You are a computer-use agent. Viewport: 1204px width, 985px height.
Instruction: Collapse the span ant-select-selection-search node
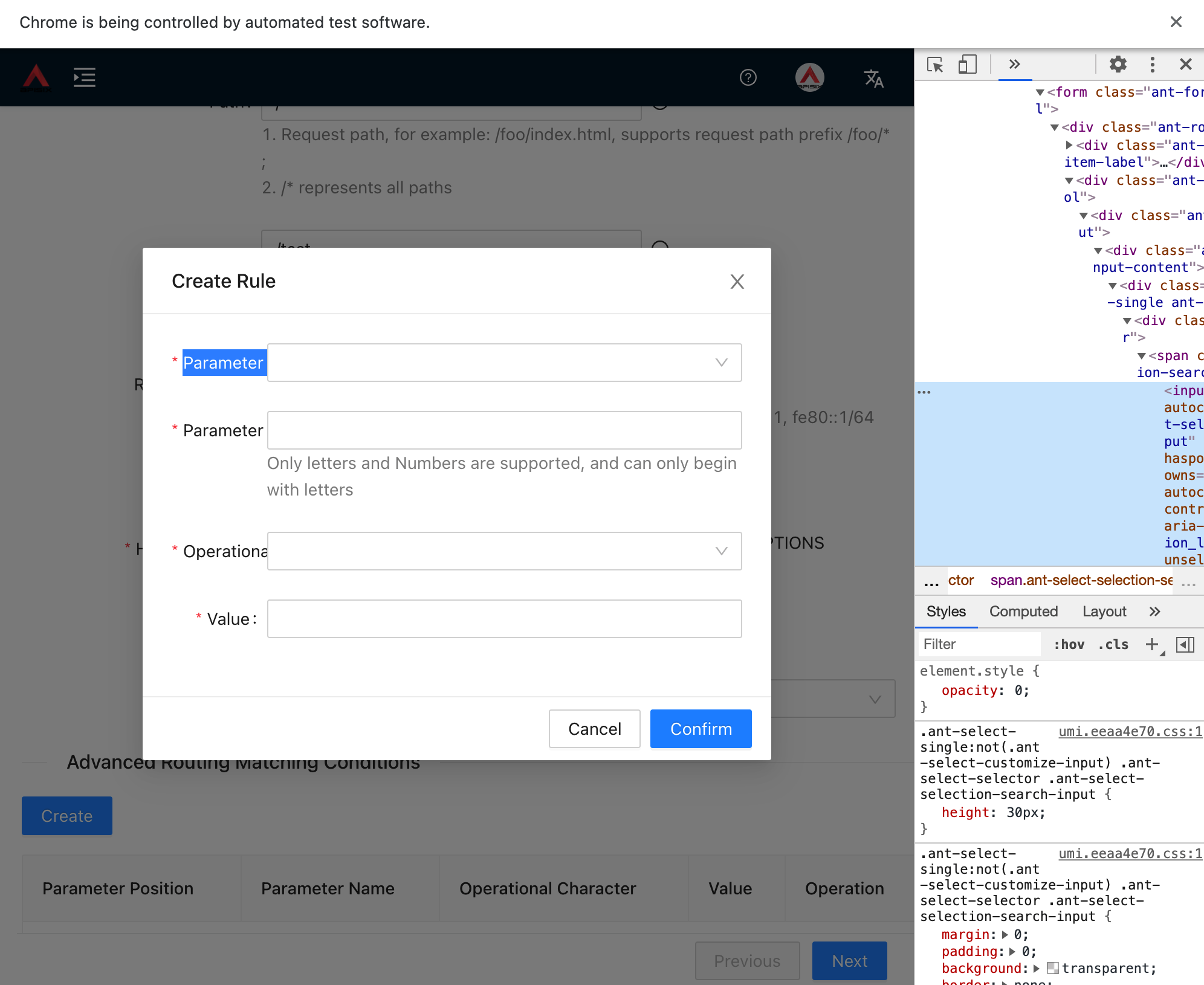click(x=1142, y=356)
